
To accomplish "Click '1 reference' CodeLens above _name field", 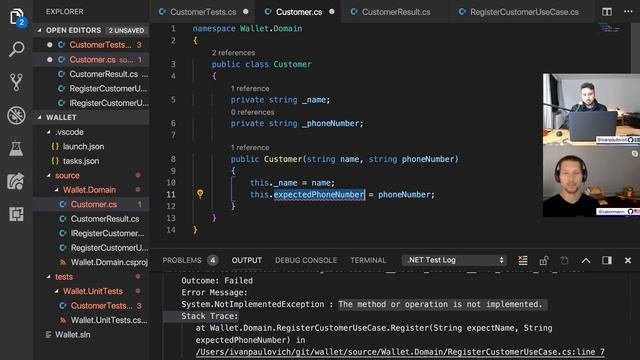I will click(x=250, y=89).
